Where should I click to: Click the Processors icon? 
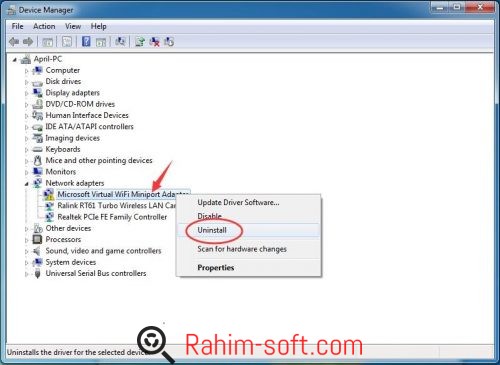click(x=38, y=239)
